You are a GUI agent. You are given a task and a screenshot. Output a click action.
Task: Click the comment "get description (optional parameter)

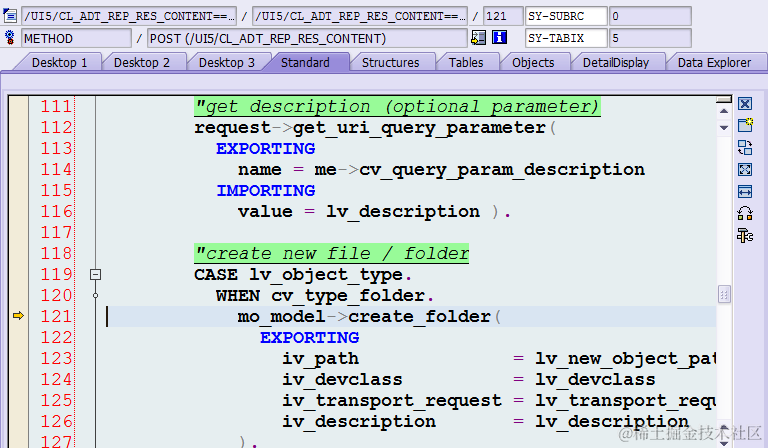397,106
